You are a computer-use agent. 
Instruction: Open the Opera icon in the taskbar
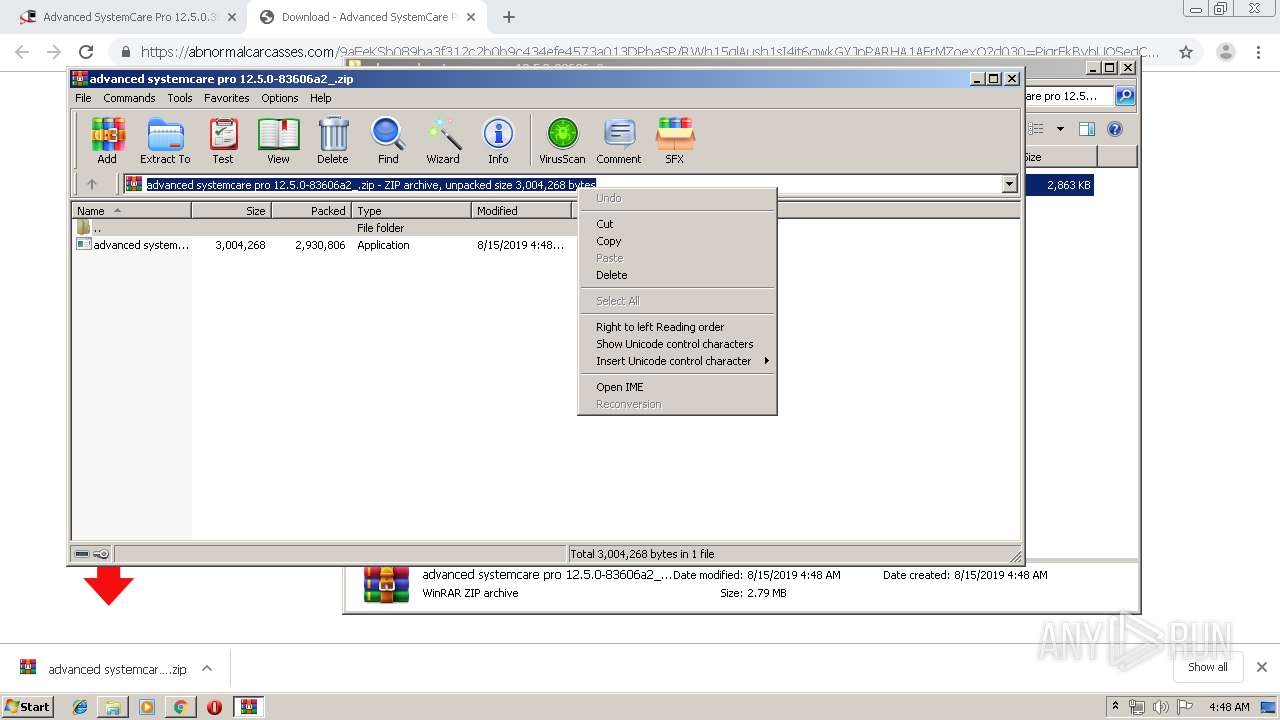point(214,707)
